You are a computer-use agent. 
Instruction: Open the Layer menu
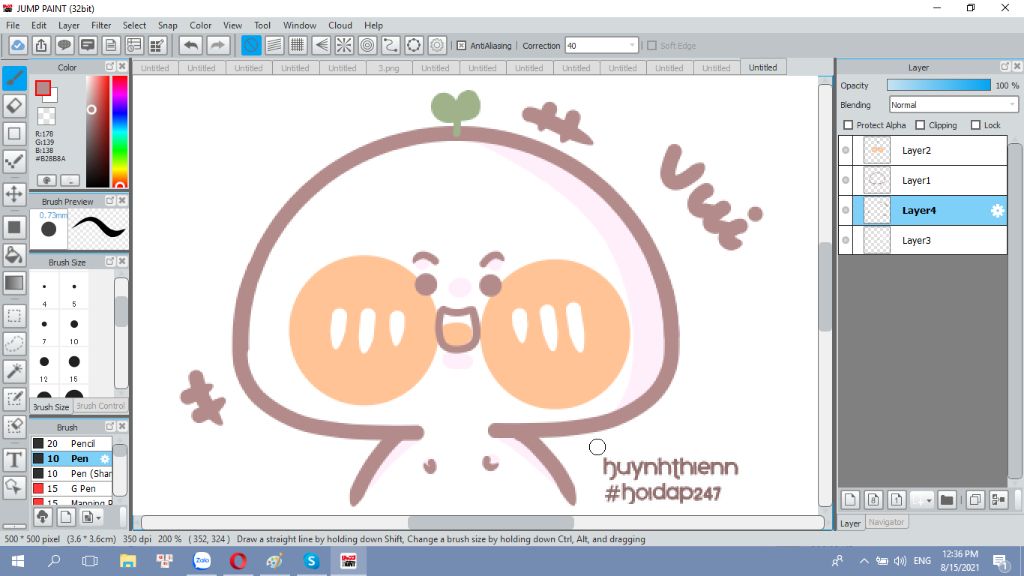[69, 25]
